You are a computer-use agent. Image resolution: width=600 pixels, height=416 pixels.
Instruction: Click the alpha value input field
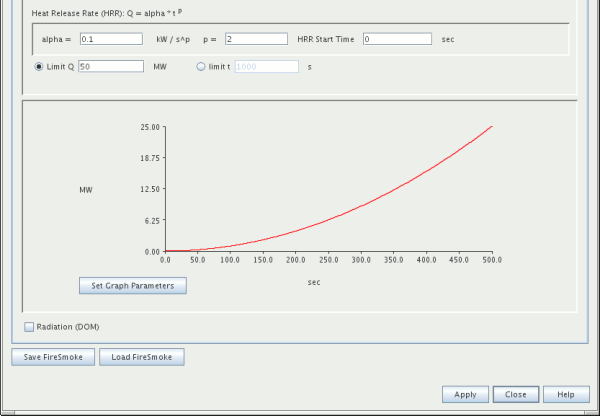[x=110, y=39]
